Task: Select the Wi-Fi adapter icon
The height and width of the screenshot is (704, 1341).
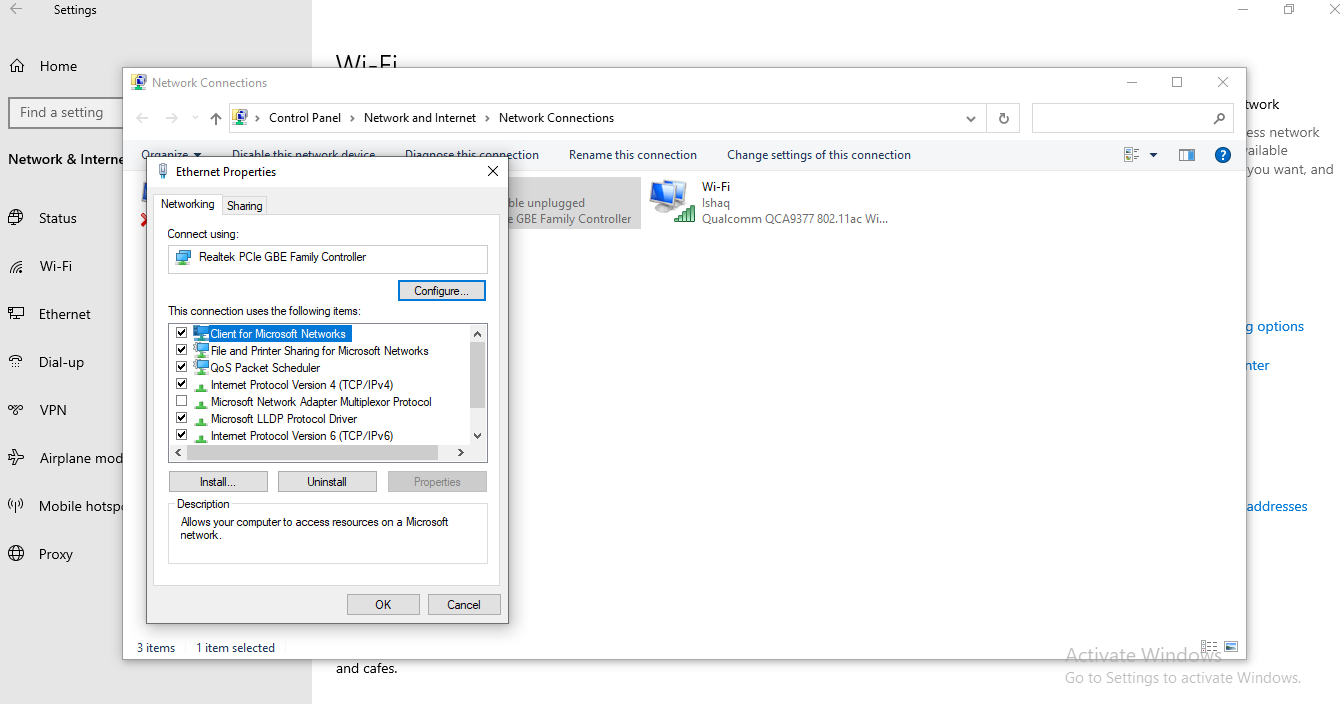Action: [671, 201]
